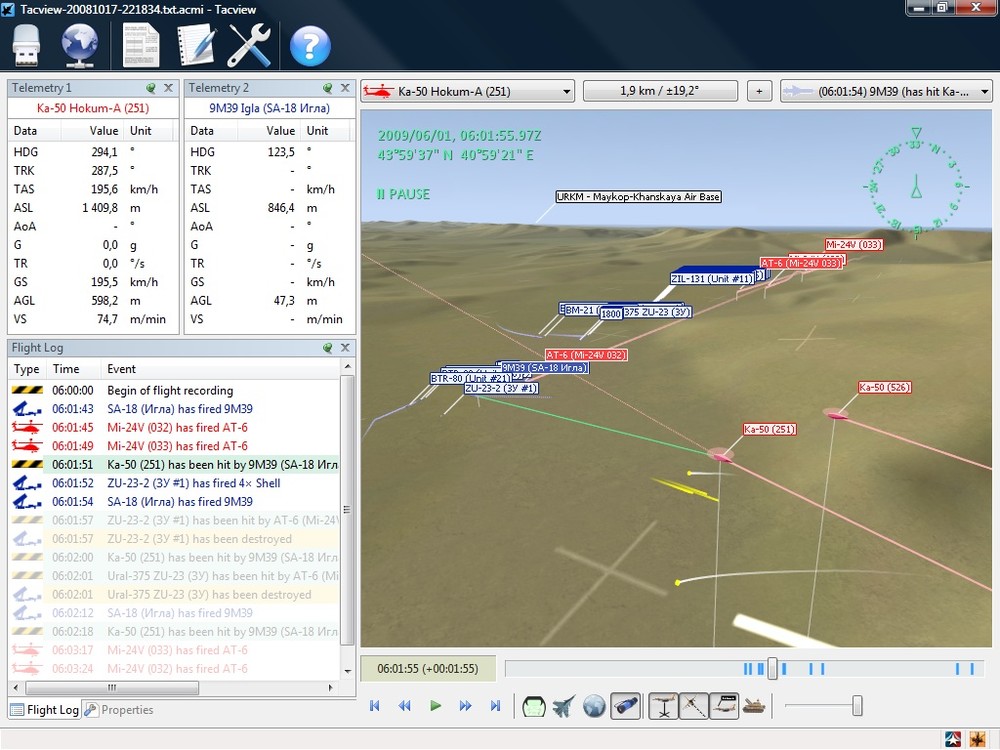The image size is (1000, 750).
Task: Open the wrench and screwdriver options icon
Action: click(249, 45)
